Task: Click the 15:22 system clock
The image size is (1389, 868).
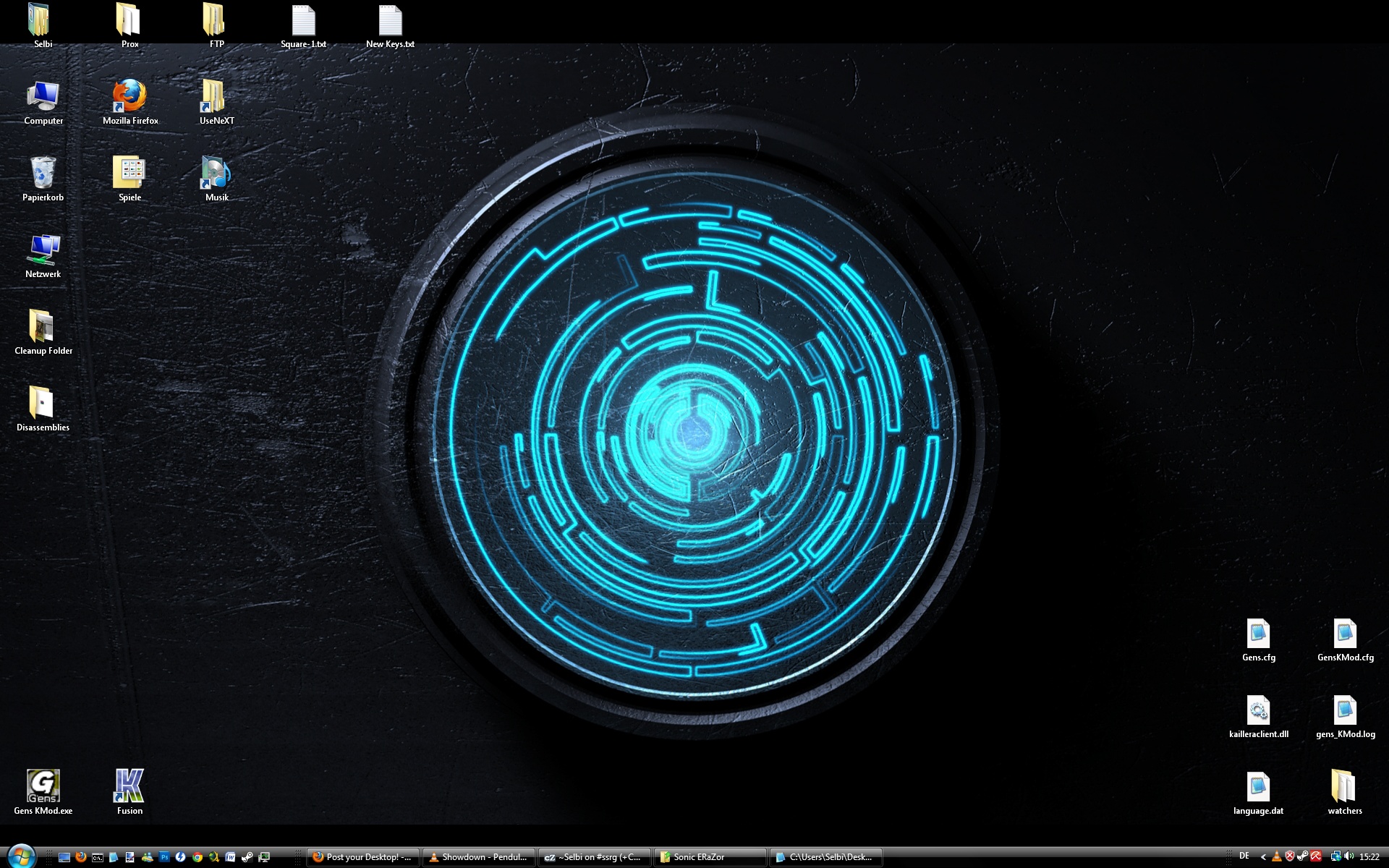Action: tap(1369, 856)
